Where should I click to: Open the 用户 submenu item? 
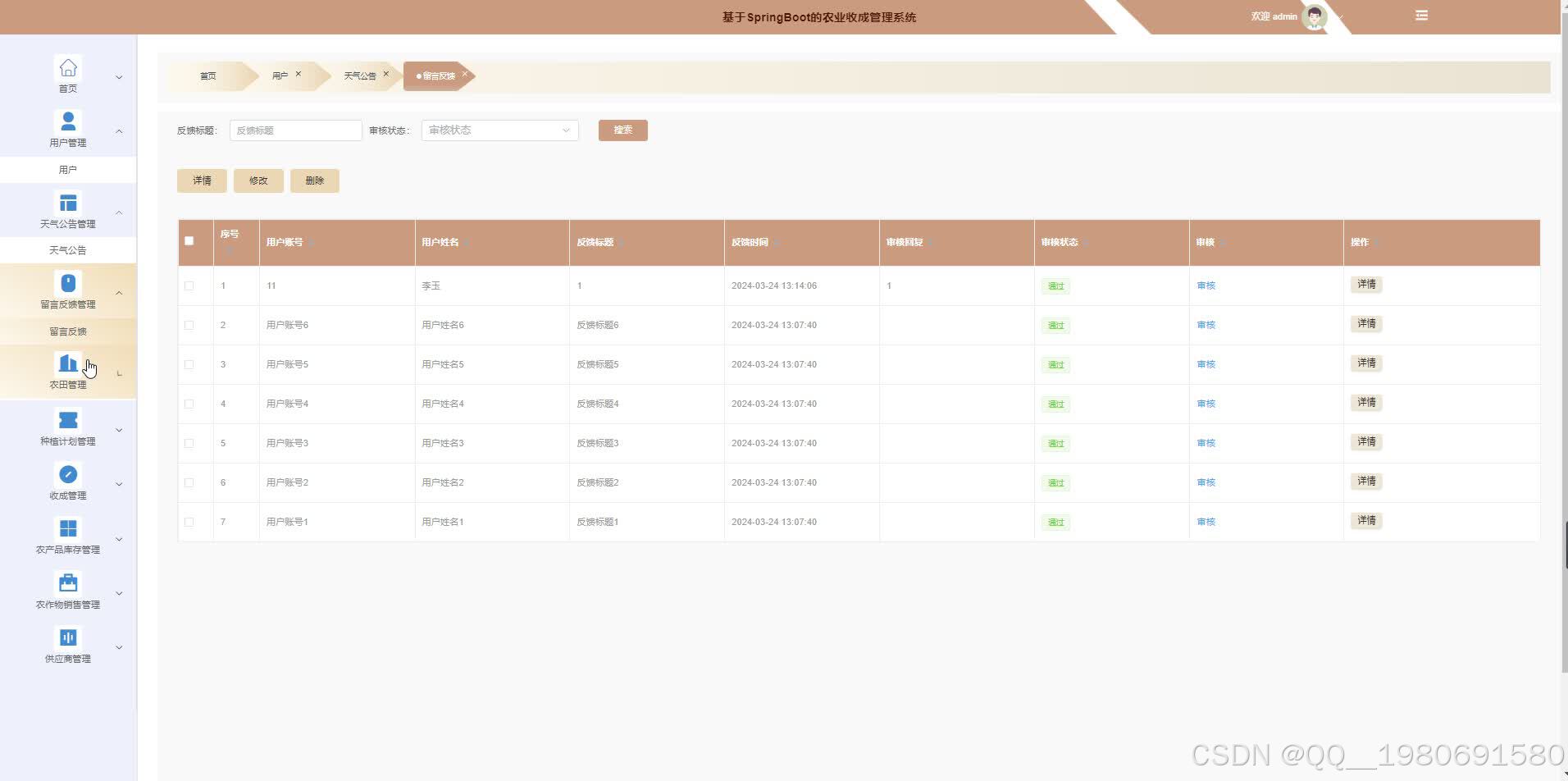pyautogui.click(x=68, y=170)
